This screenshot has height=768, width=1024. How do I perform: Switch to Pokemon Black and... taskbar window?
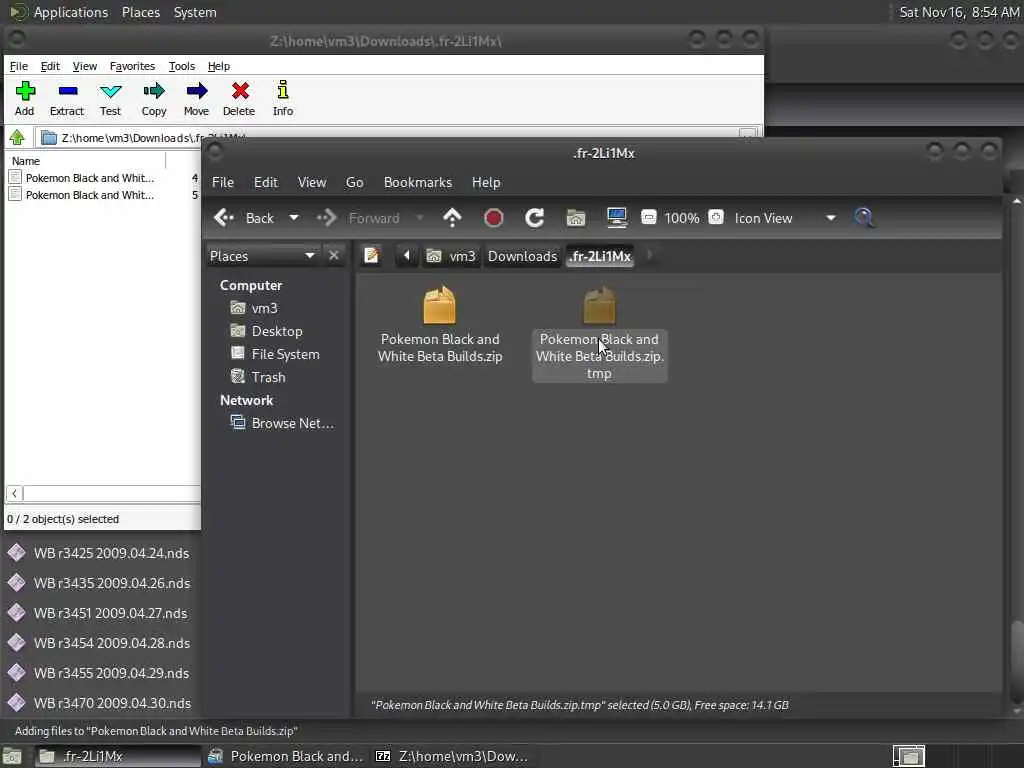click(x=285, y=756)
